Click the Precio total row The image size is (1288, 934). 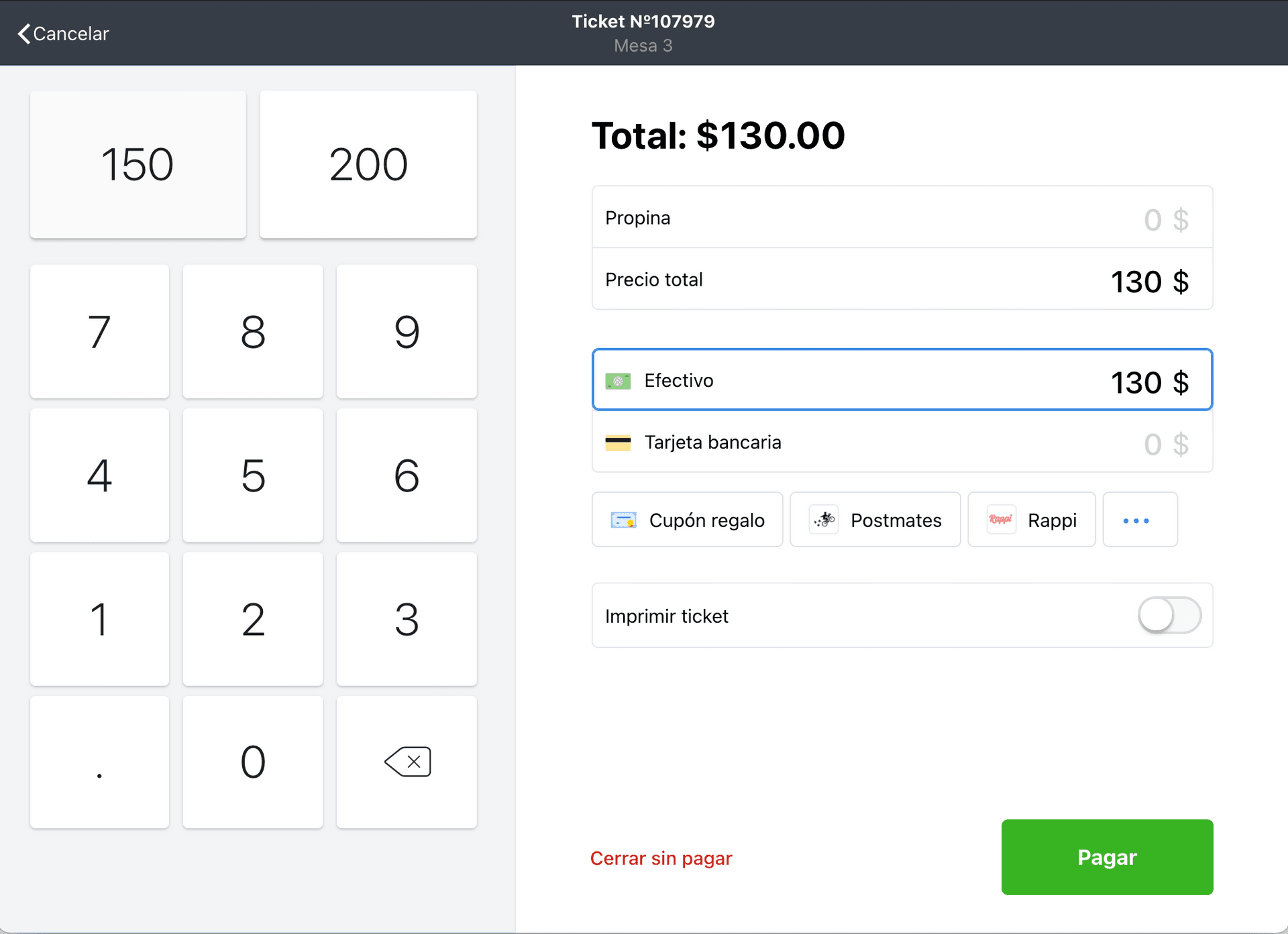pos(902,279)
